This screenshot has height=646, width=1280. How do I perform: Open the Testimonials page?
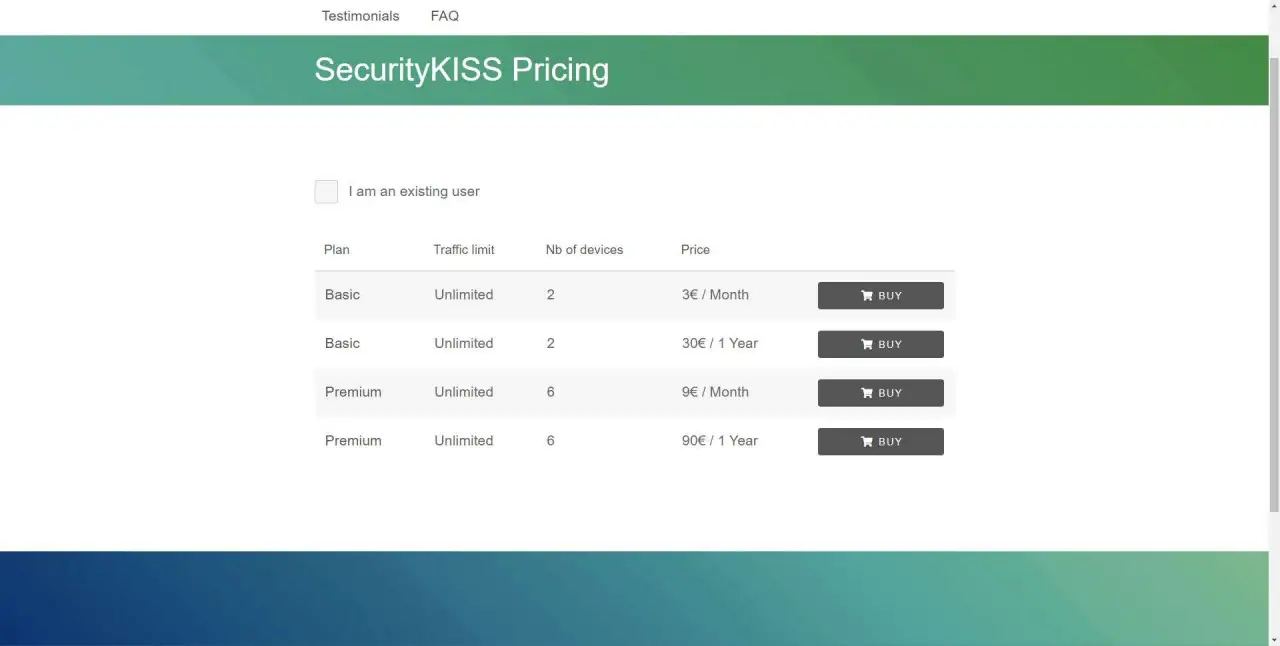(x=360, y=16)
